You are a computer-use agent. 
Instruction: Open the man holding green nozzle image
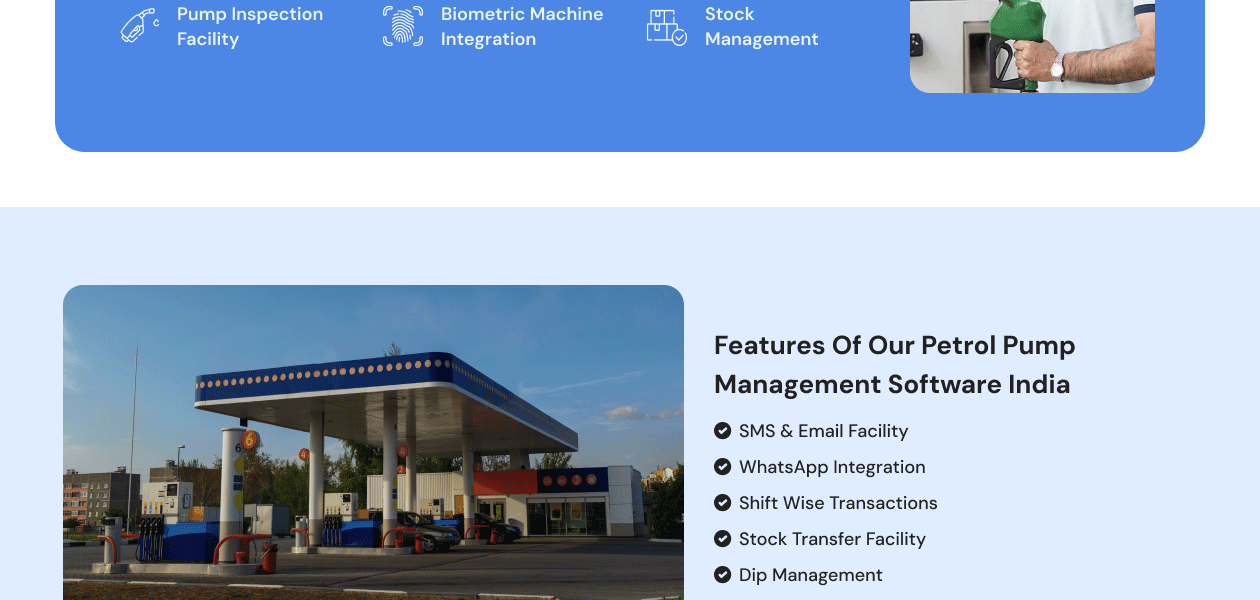1032,46
